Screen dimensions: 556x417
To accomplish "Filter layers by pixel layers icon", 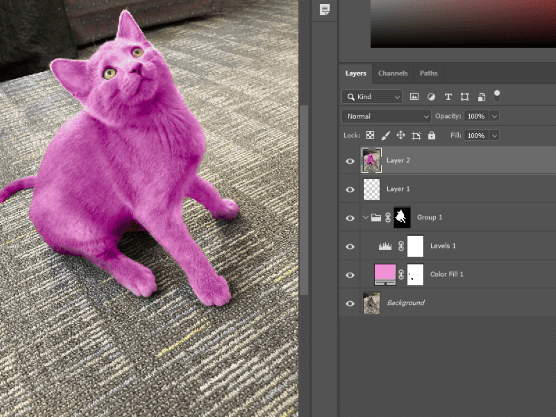I will (x=414, y=96).
